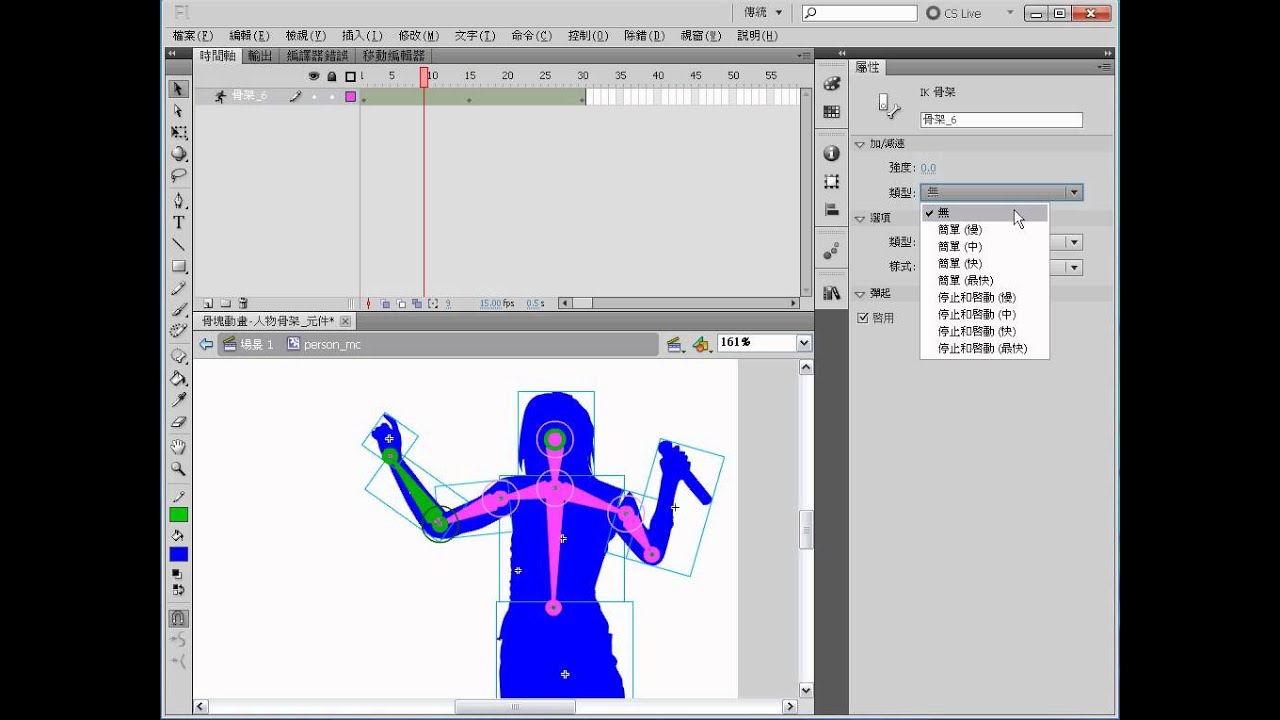The width and height of the screenshot is (1280, 720).
Task: Select the Eyedropper tool
Action: click(178, 400)
